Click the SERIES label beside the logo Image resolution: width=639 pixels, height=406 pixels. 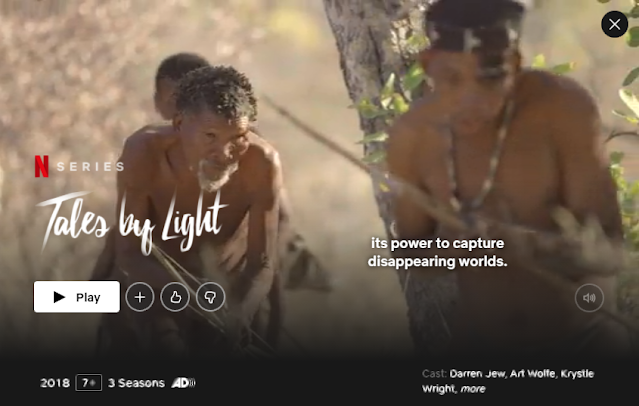[90, 166]
